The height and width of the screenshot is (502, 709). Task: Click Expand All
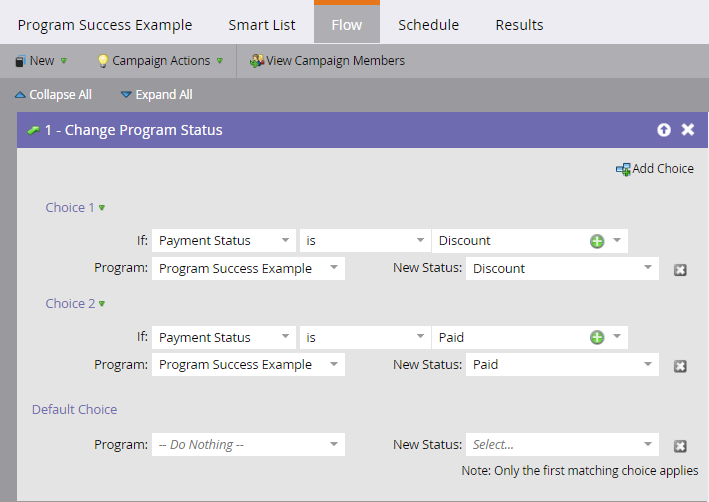tap(156, 95)
